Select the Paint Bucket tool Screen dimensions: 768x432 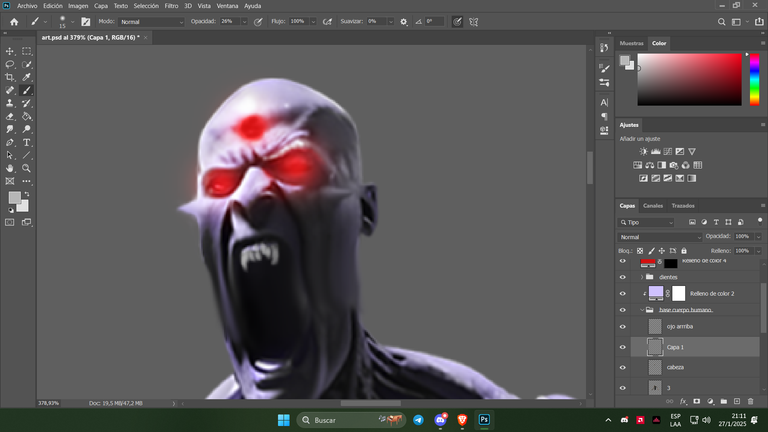tap(26, 117)
